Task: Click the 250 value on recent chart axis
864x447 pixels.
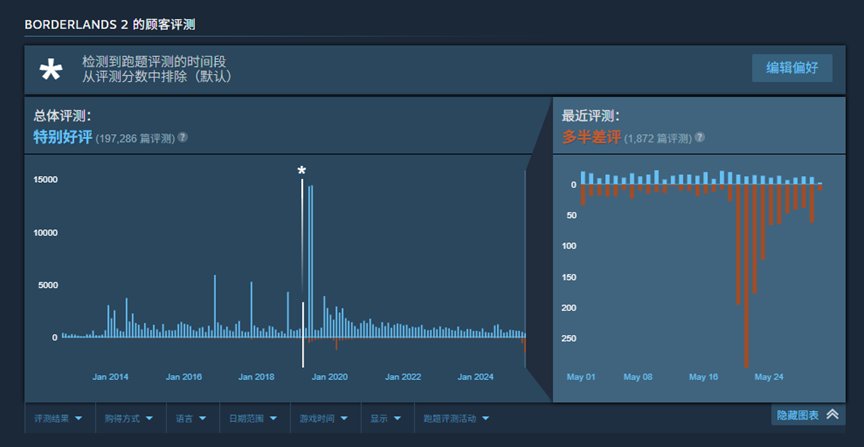Action: click(569, 338)
